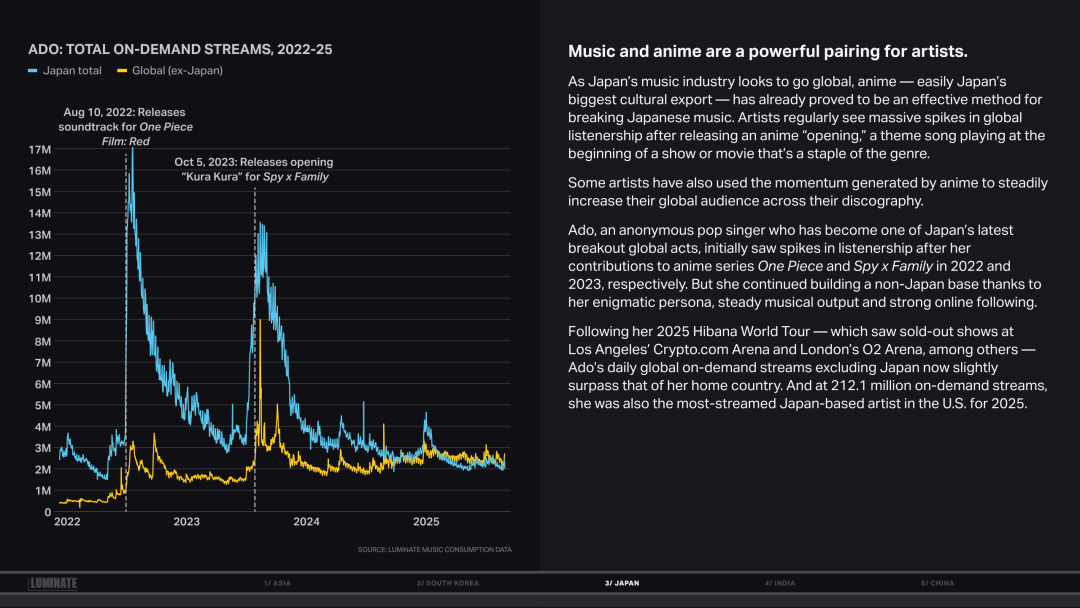Click the paragraph beginning 'Ado, an anonymous'

click(805, 266)
